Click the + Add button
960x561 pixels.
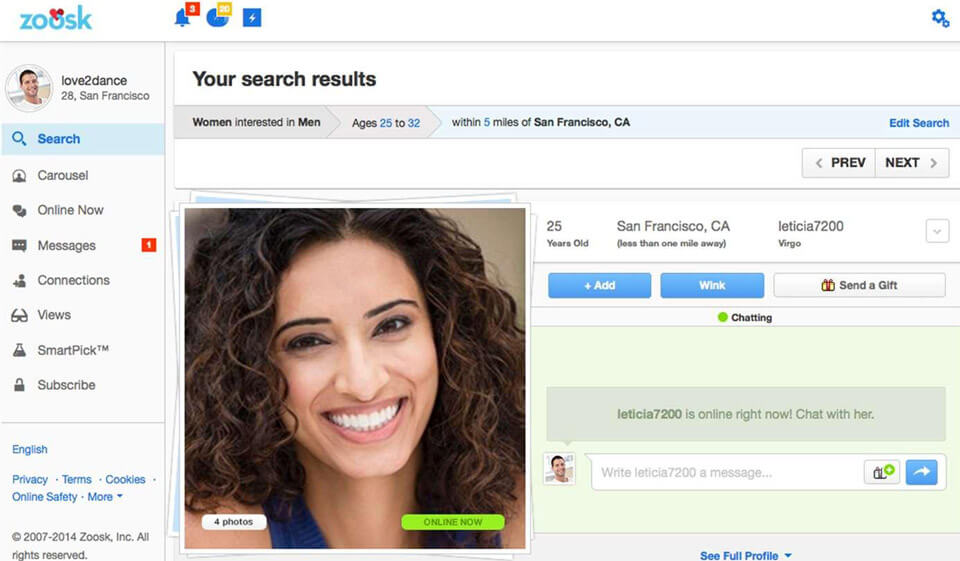click(x=599, y=285)
